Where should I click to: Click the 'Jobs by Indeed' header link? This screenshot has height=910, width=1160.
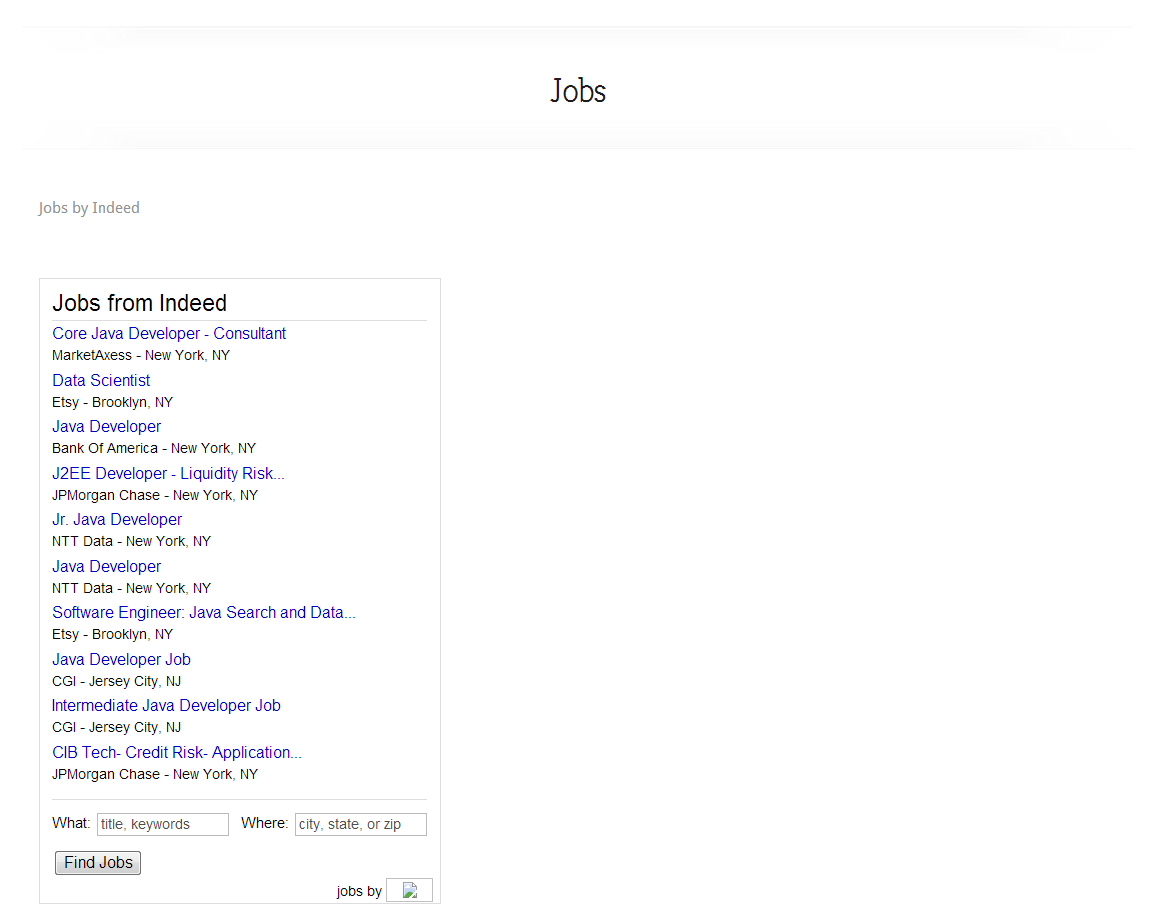(89, 207)
